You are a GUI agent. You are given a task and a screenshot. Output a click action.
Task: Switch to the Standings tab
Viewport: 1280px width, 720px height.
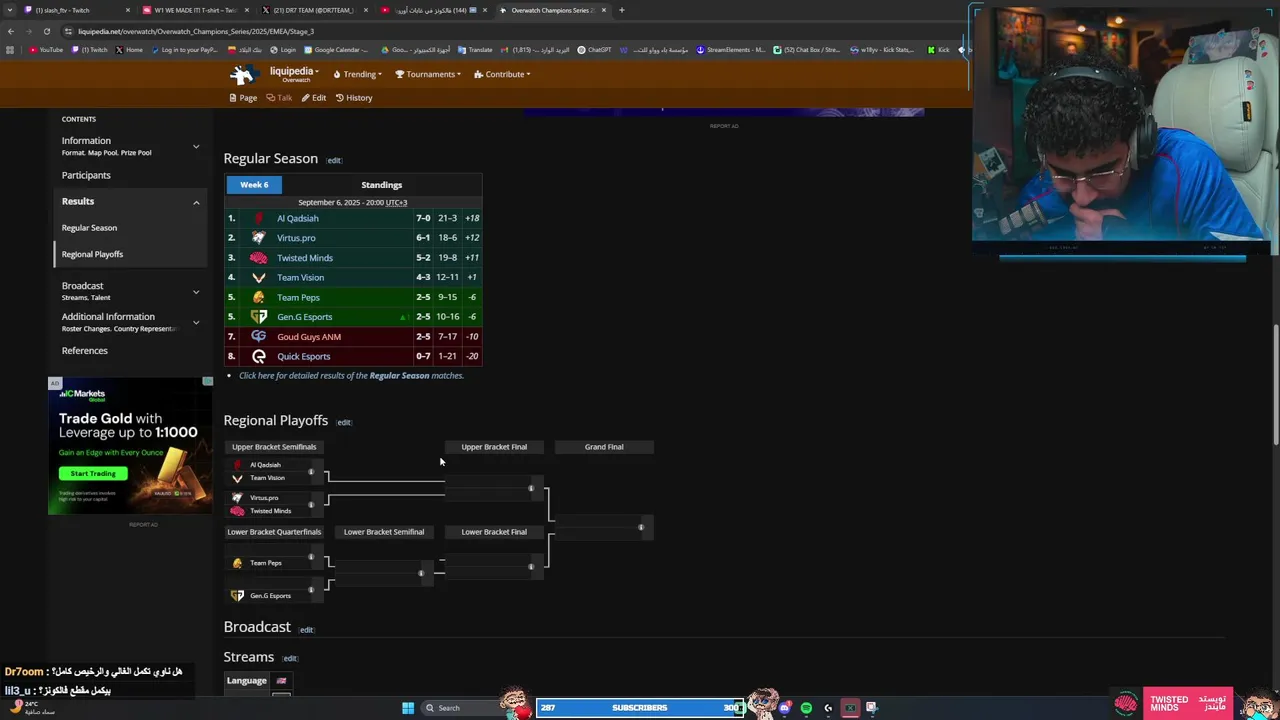coord(381,185)
